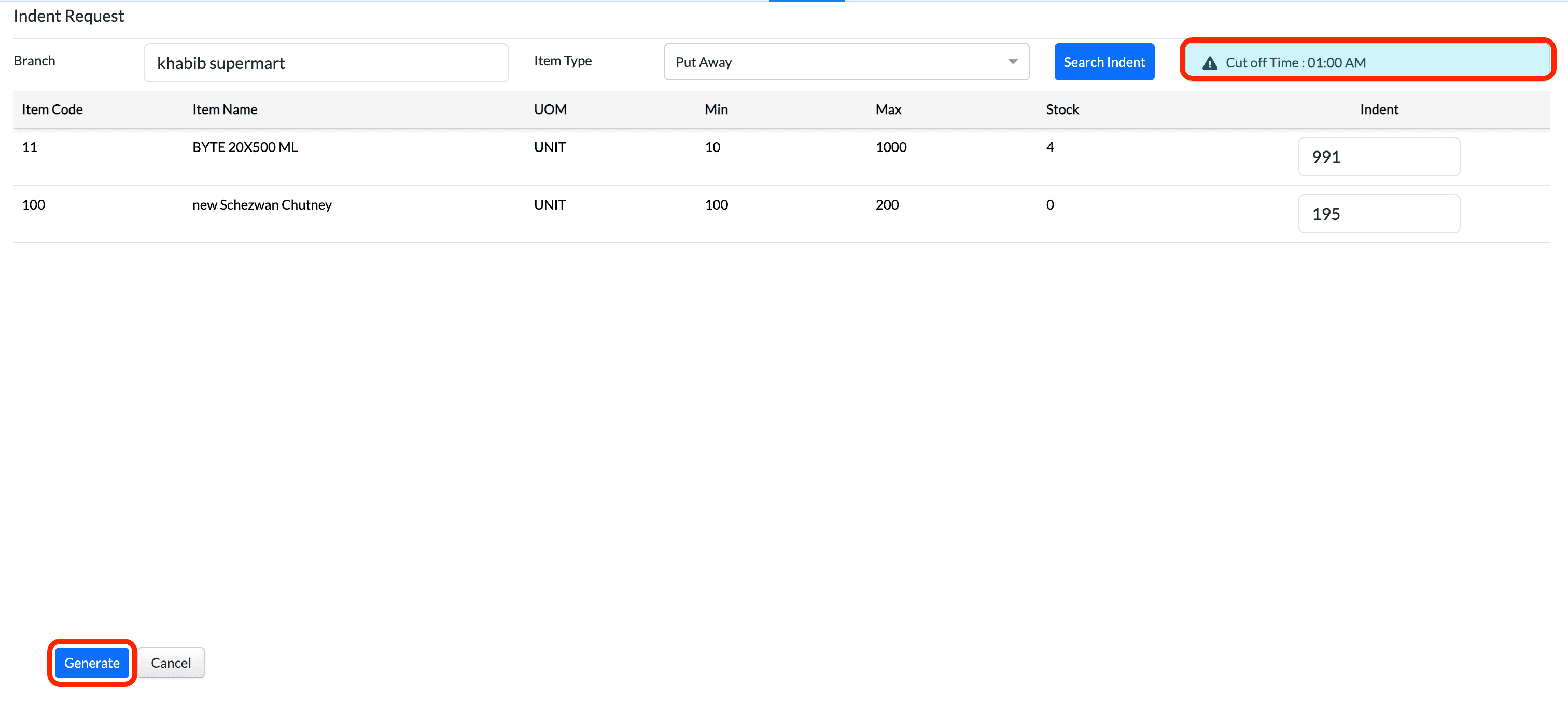The width and height of the screenshot is (1568, 716).
Task: Edit indent quantity 195 field
Action: click(x=1378, y=214)
